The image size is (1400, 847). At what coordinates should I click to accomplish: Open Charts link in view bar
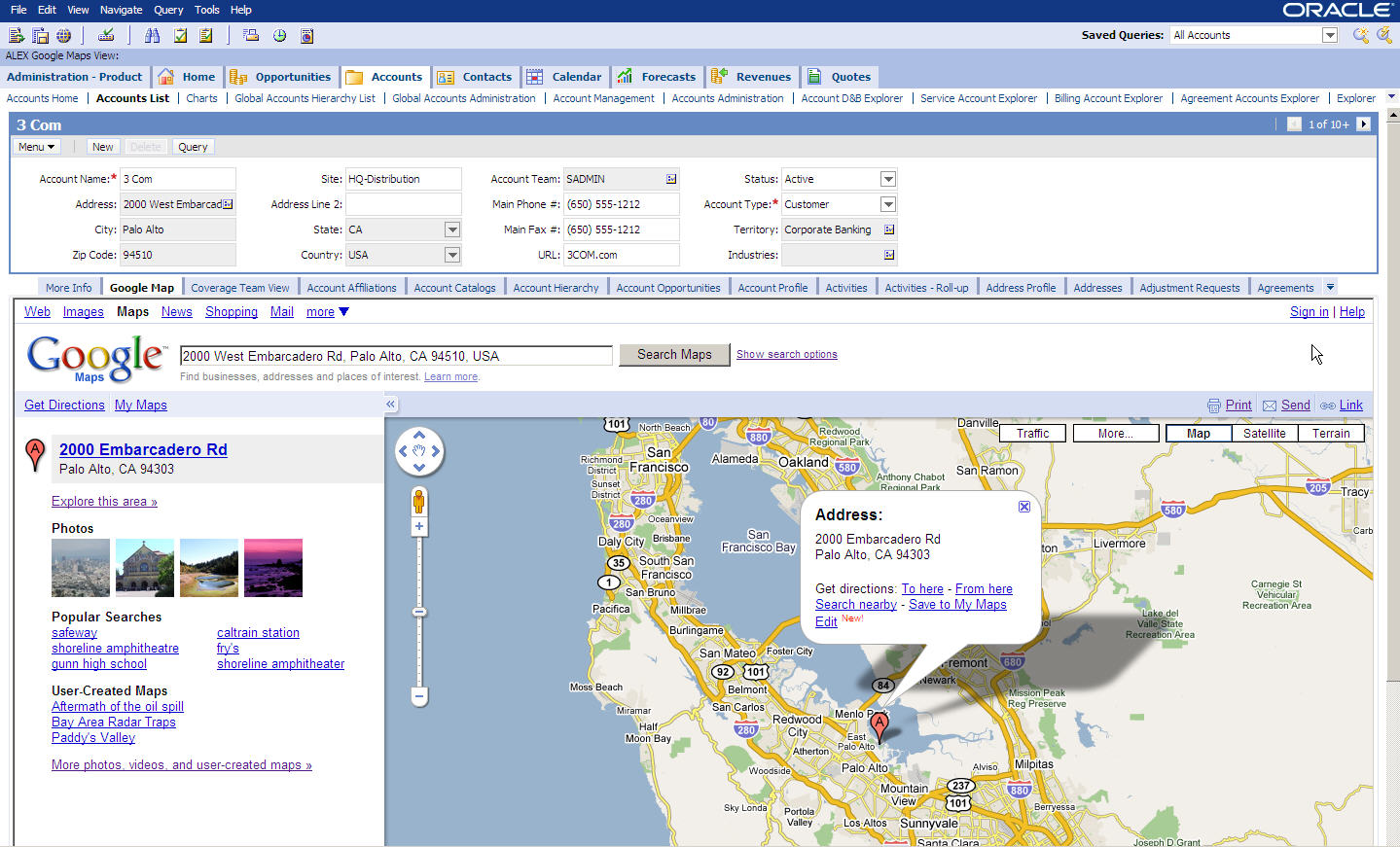[x=201, y=98]
